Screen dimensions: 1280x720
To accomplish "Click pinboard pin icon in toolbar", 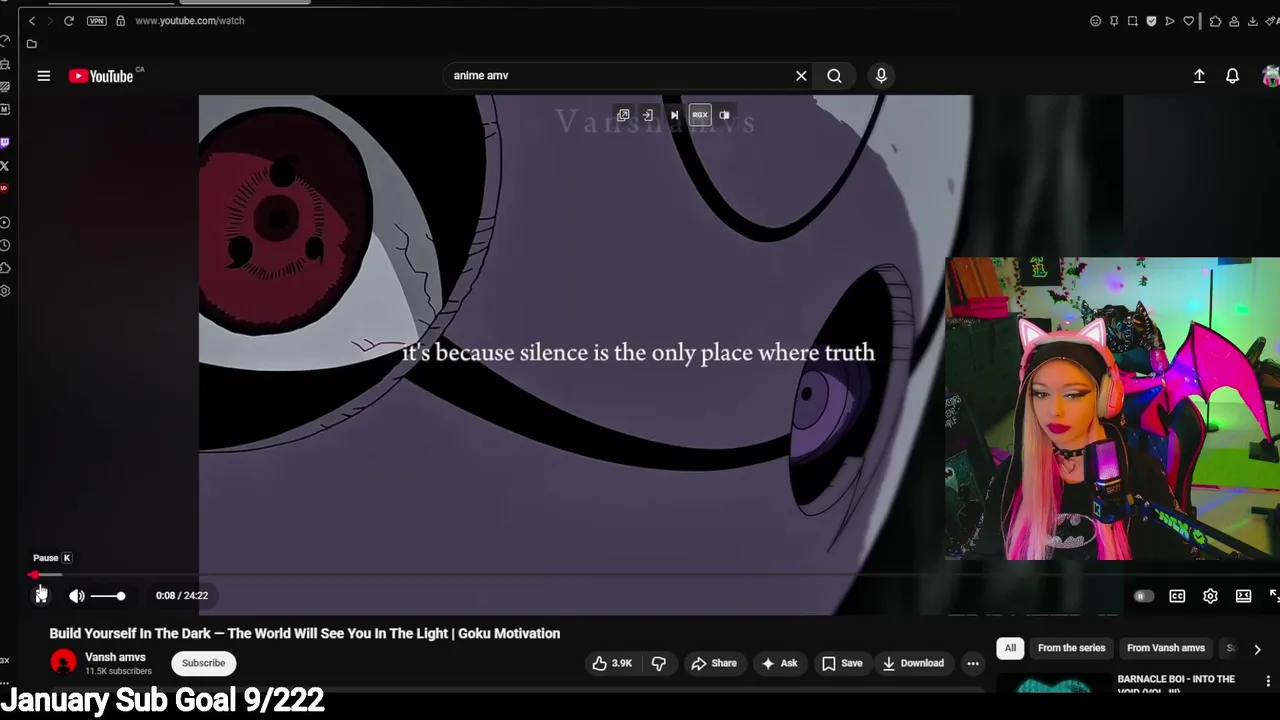I will pos(1114,21).
